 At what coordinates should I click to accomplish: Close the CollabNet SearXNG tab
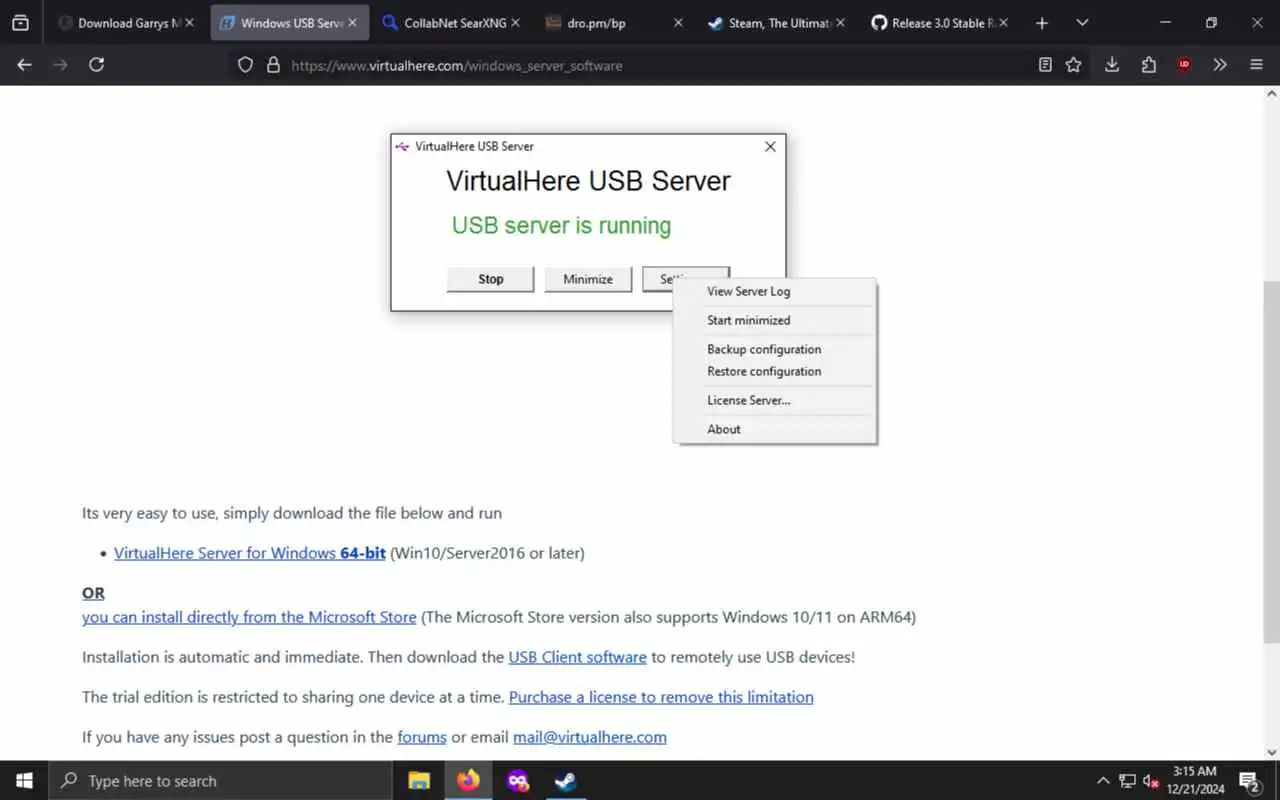[515, 23]
